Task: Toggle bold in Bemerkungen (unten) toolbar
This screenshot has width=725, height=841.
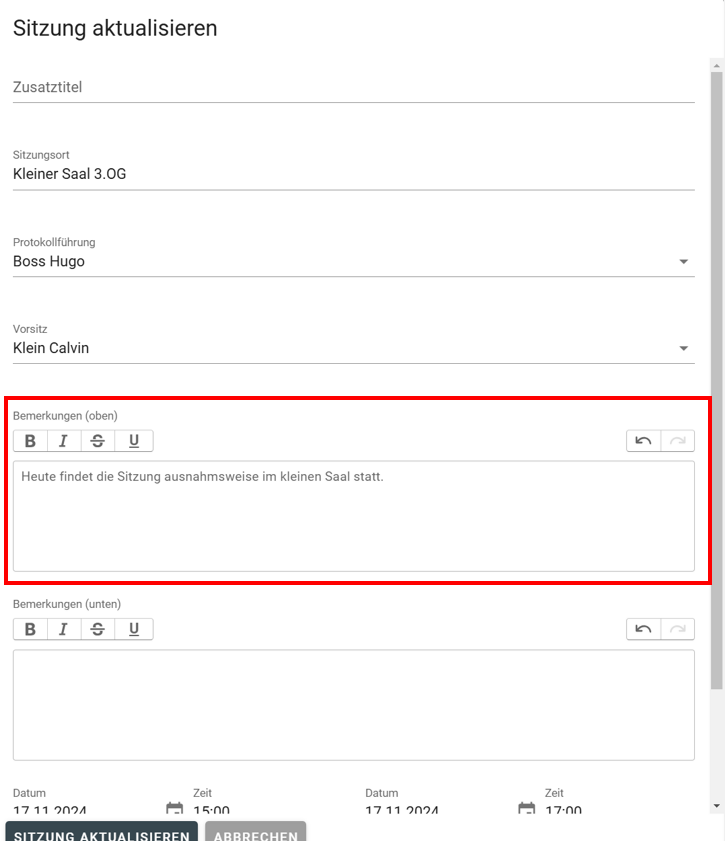Action: point(30,629)
